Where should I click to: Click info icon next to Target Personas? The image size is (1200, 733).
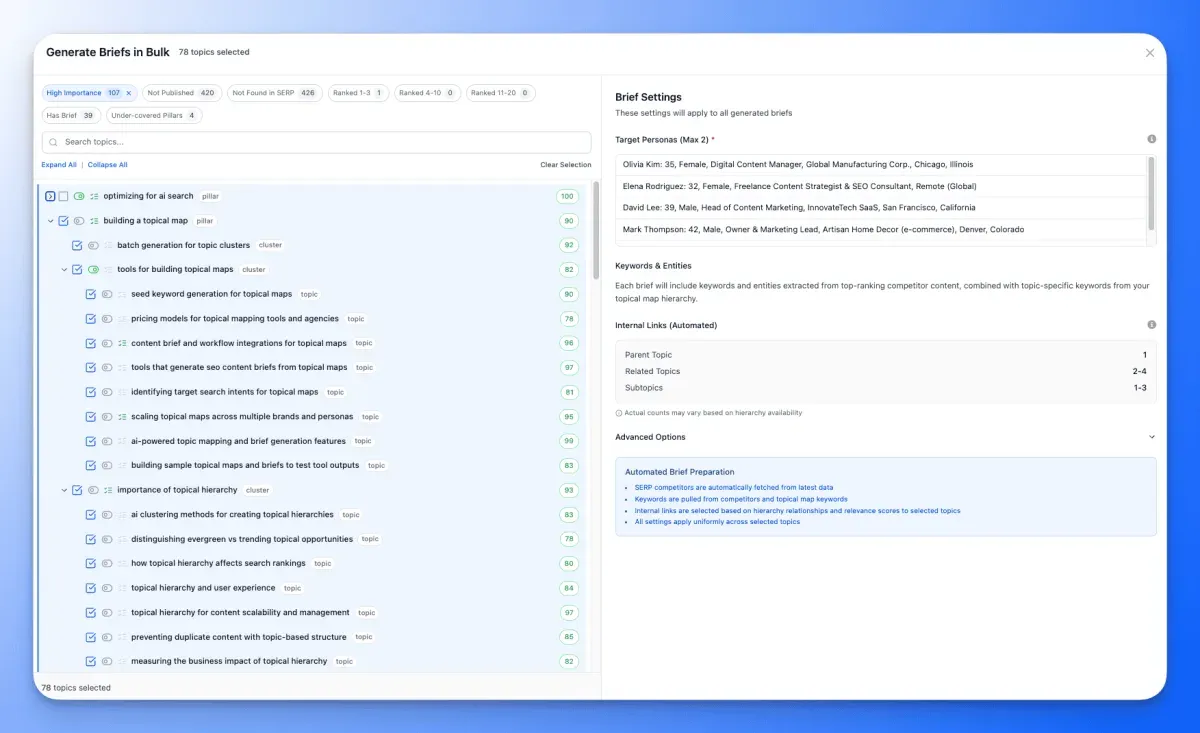coord(1152,139)
